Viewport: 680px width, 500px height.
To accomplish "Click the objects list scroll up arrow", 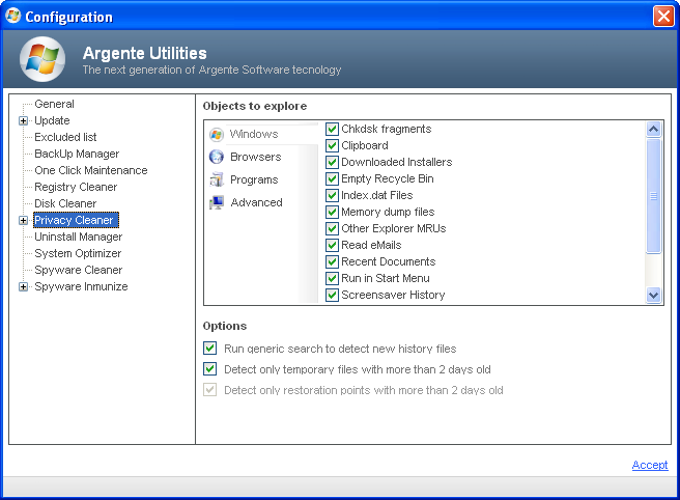I will click(x=654, y=129).
